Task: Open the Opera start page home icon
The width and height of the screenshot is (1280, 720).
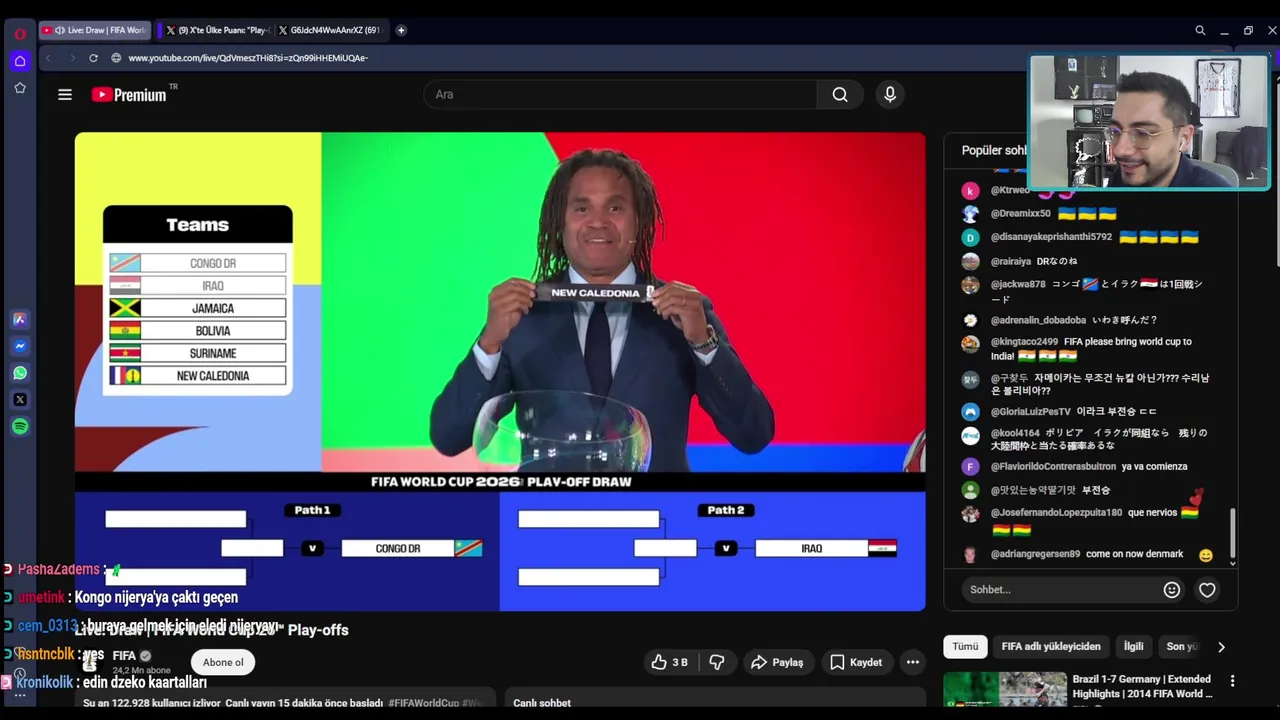Action: click(19, 61)
